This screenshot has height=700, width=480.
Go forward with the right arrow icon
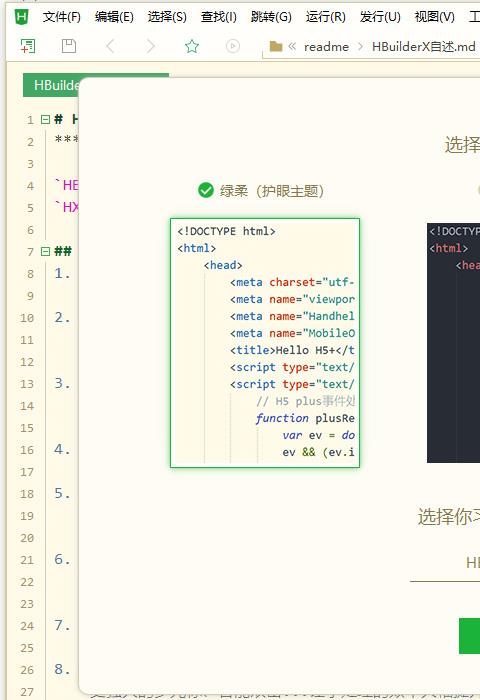click(x=151, y=46)
